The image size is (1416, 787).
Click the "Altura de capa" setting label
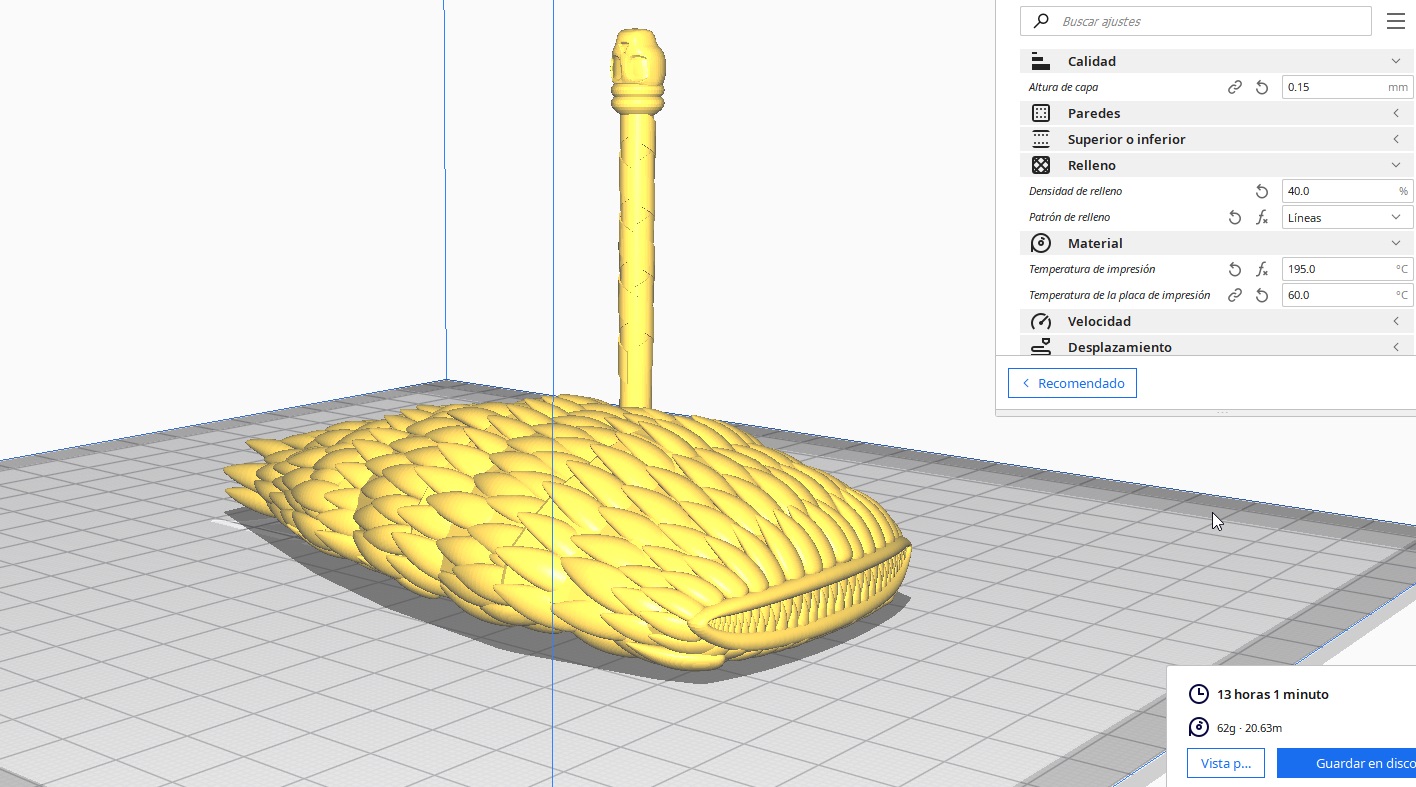[x=1063, y=87]
